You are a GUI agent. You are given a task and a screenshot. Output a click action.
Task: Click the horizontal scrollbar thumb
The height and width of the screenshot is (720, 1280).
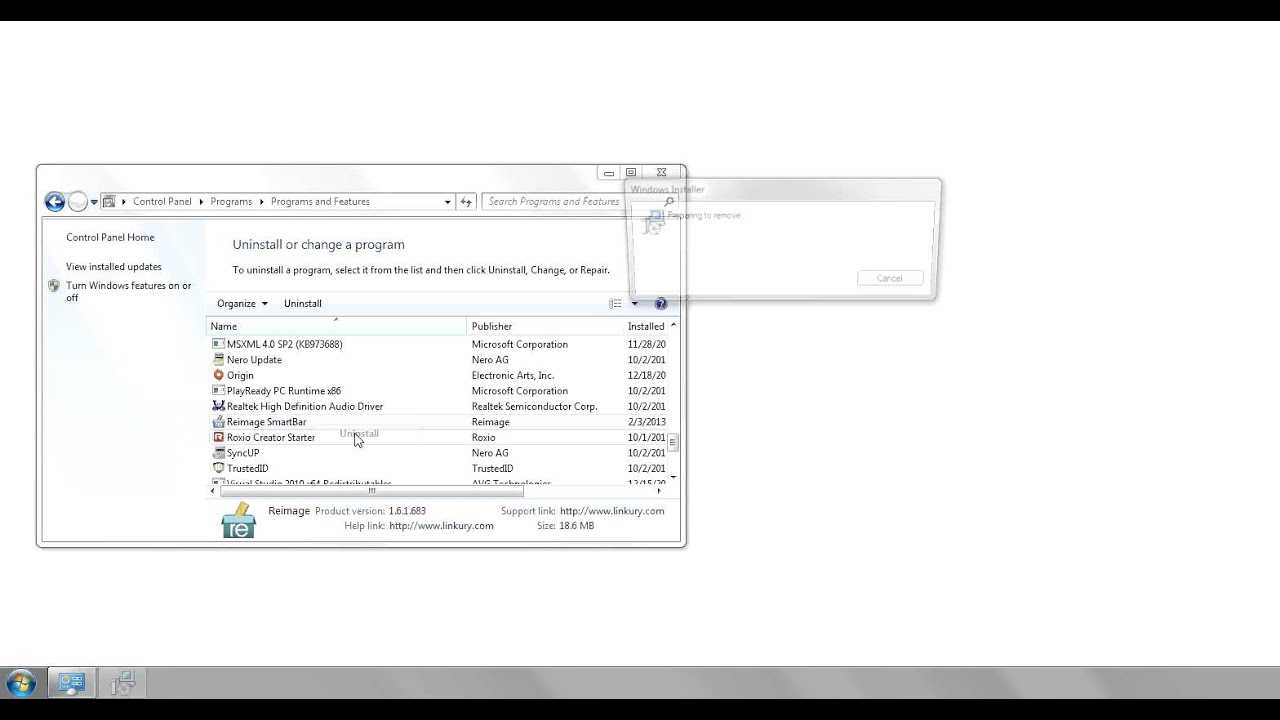click(371, 491)
